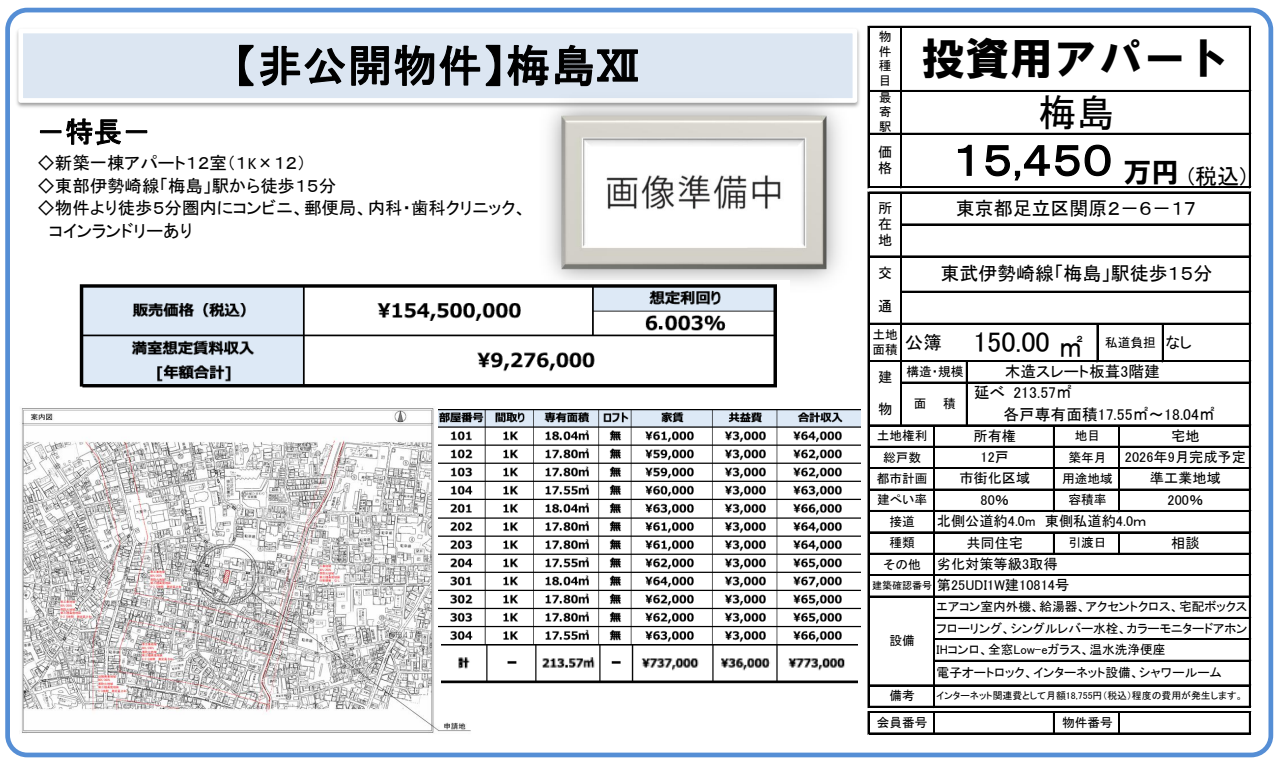This screenshot has height=758, width=1277.
Task: Click the north compass icon on map
Action: point(399,417)
